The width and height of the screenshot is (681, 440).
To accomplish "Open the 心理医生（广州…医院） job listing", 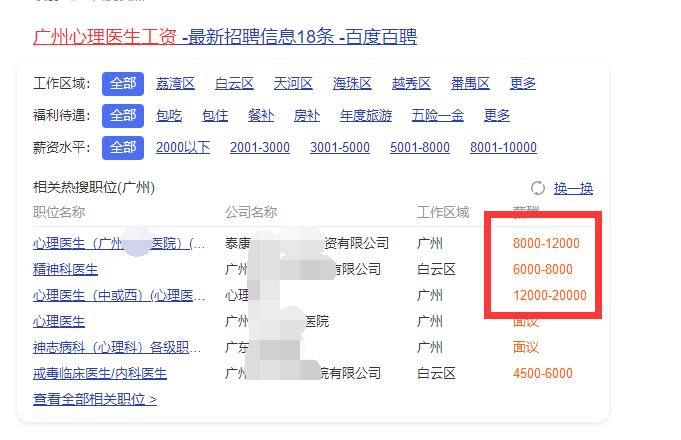I will 119,243.
